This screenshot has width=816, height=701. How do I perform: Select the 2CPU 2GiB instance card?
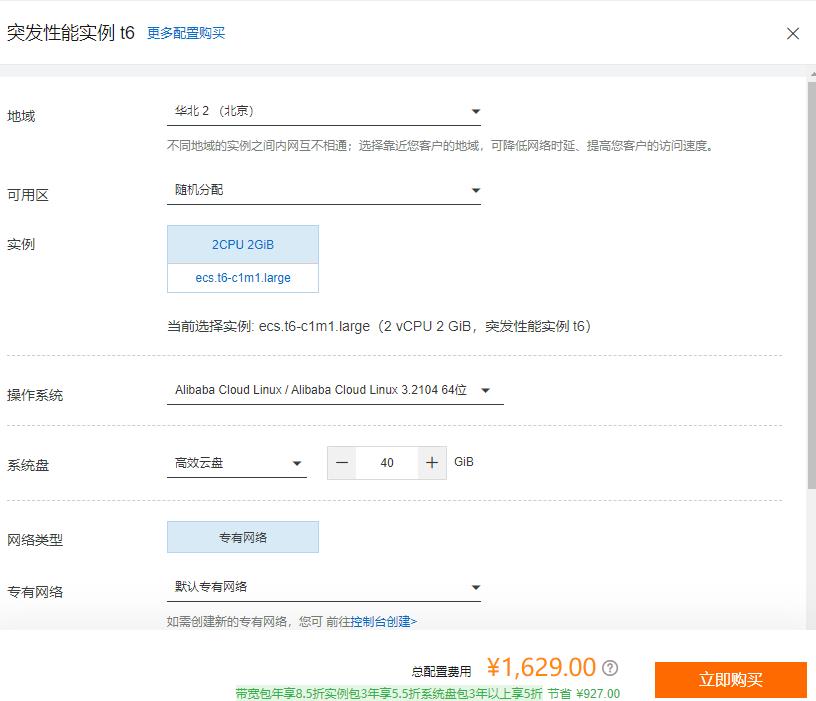(243, 245)
